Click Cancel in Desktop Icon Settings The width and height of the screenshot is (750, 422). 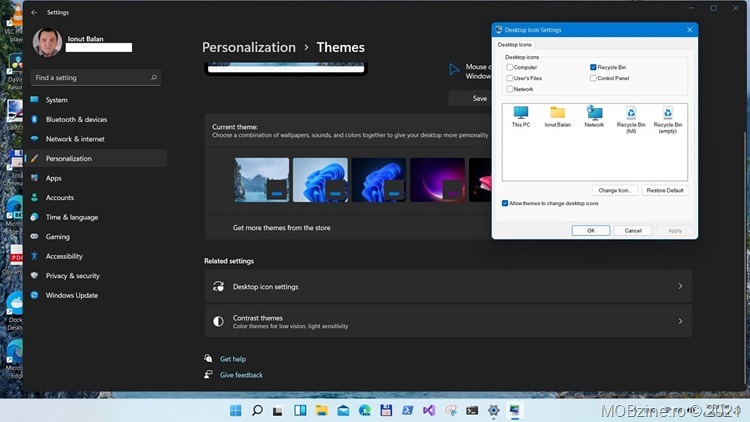pyautogui.click(x=633, y=231)
